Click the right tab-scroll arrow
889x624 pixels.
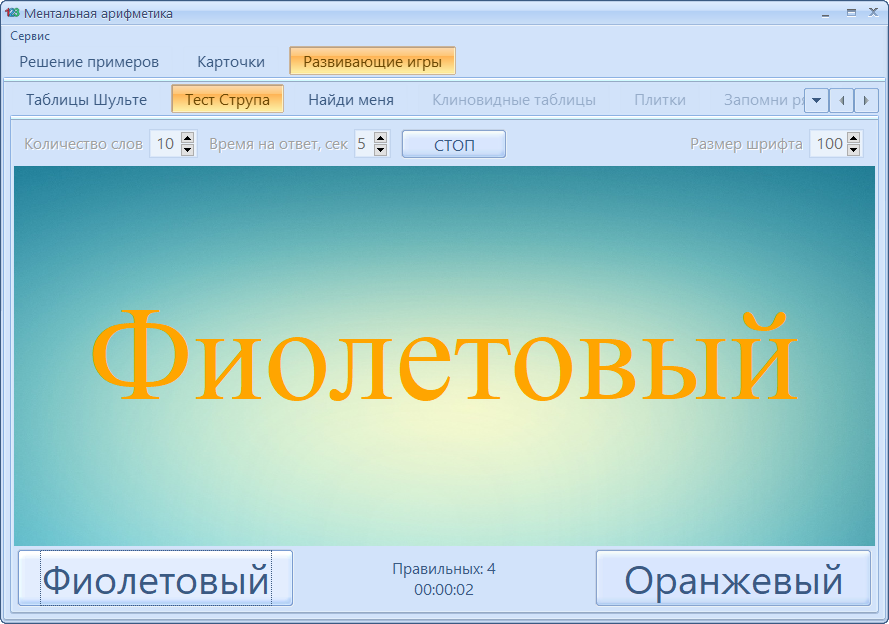pos(866,100)
